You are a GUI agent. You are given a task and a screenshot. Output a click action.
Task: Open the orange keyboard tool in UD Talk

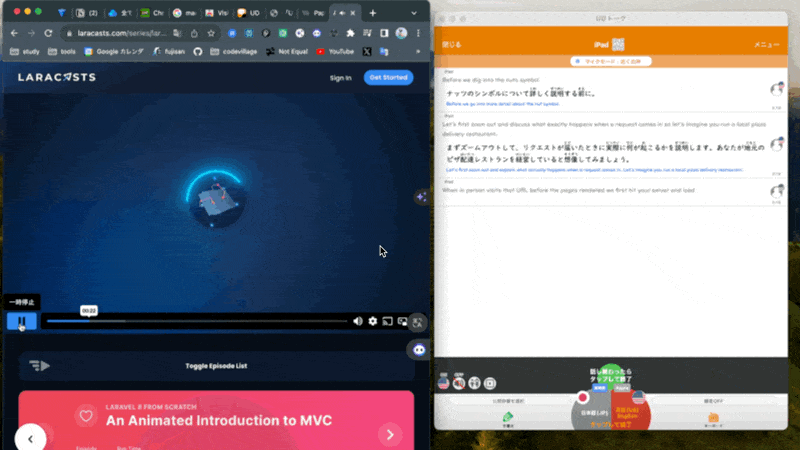(713, 418)
